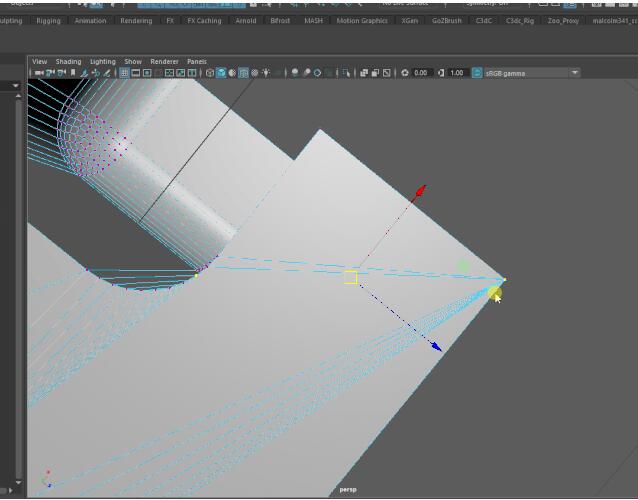Open the Panels menu
Viewport: 638px width, 500px height.
[197, 62]
